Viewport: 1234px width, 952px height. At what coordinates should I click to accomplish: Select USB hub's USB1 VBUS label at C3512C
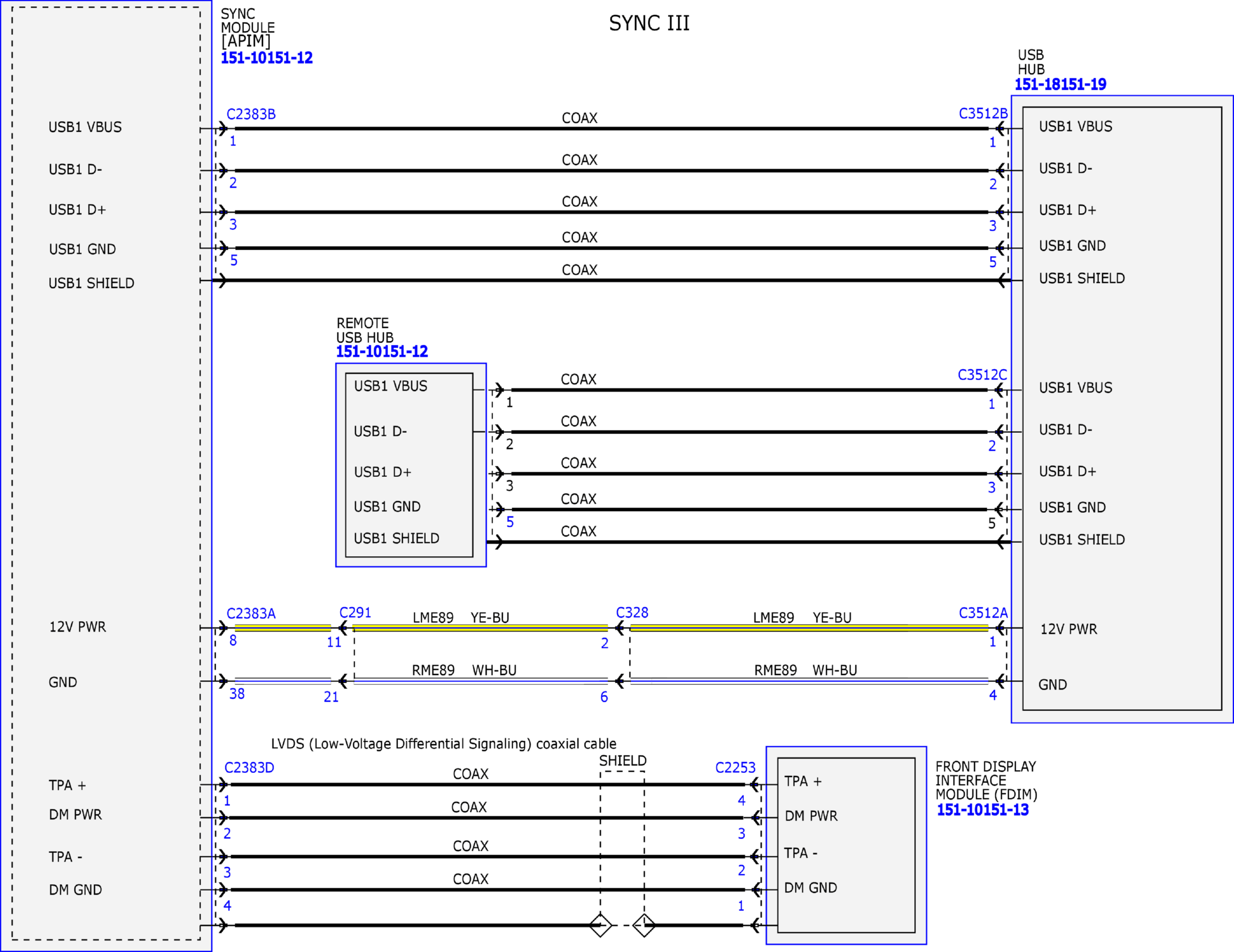click(1075, 388)
